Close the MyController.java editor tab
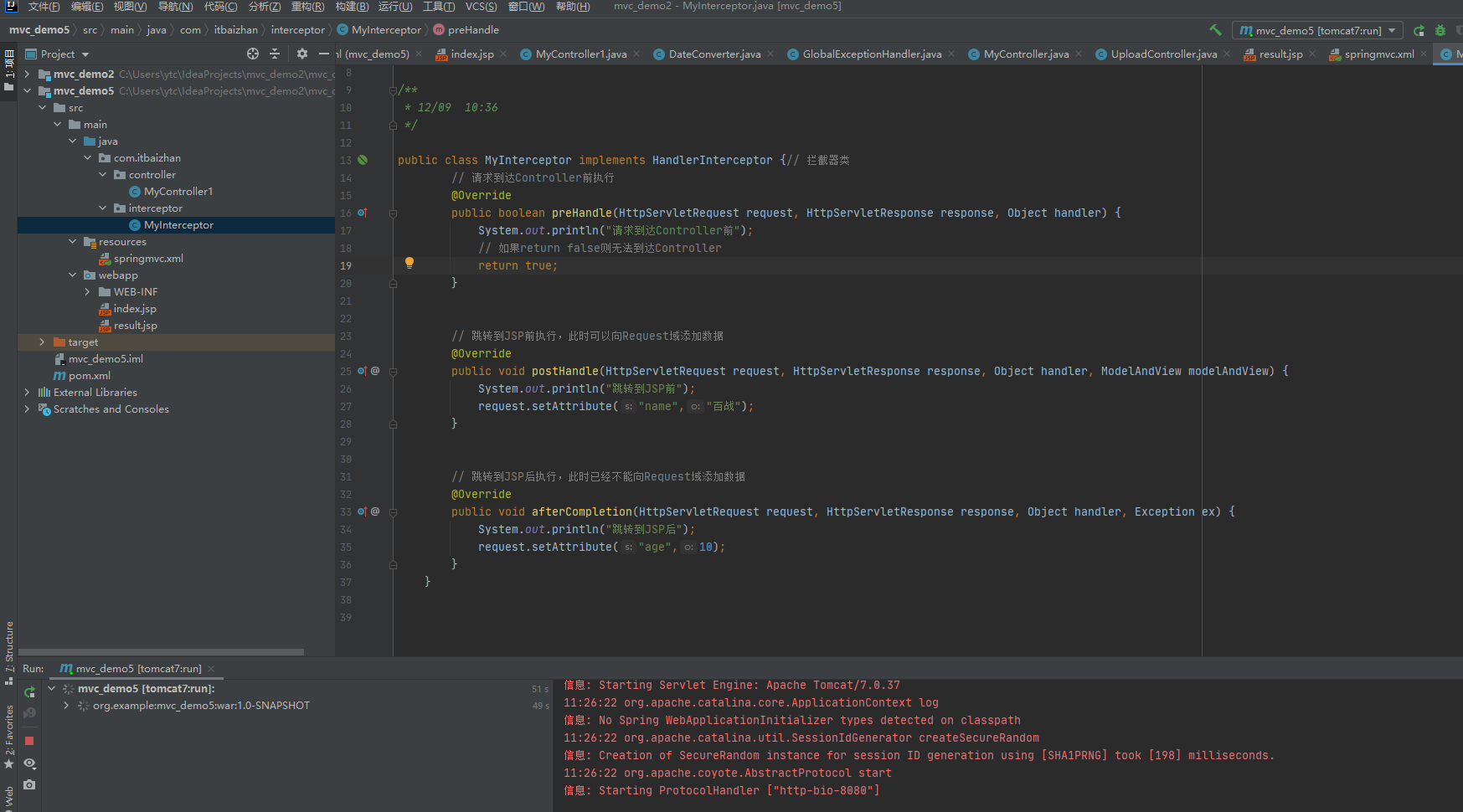 [x=1079, y=54]
